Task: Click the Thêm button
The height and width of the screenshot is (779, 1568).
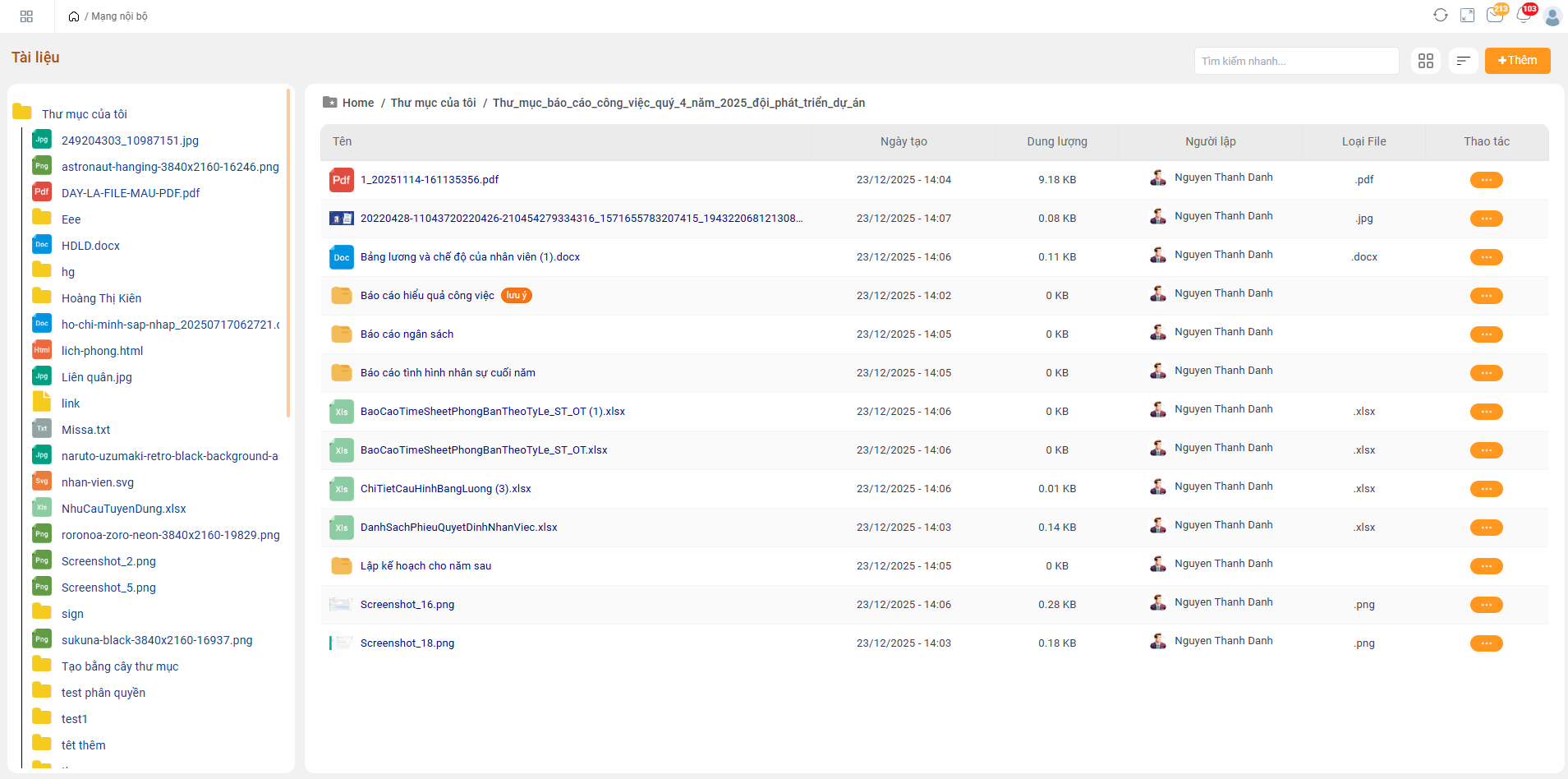Action: tap(1516, 61)
